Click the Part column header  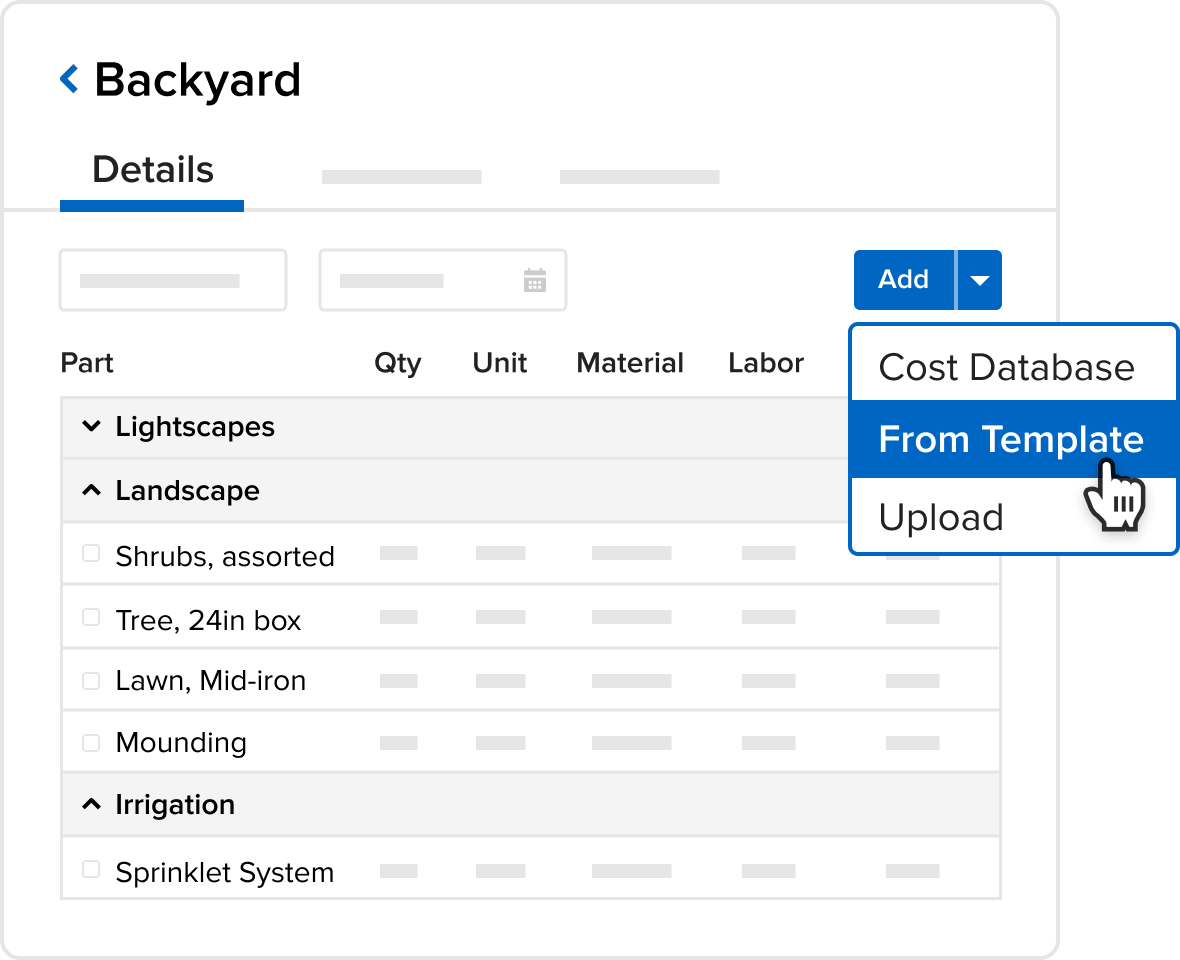(x=87, y=363)
